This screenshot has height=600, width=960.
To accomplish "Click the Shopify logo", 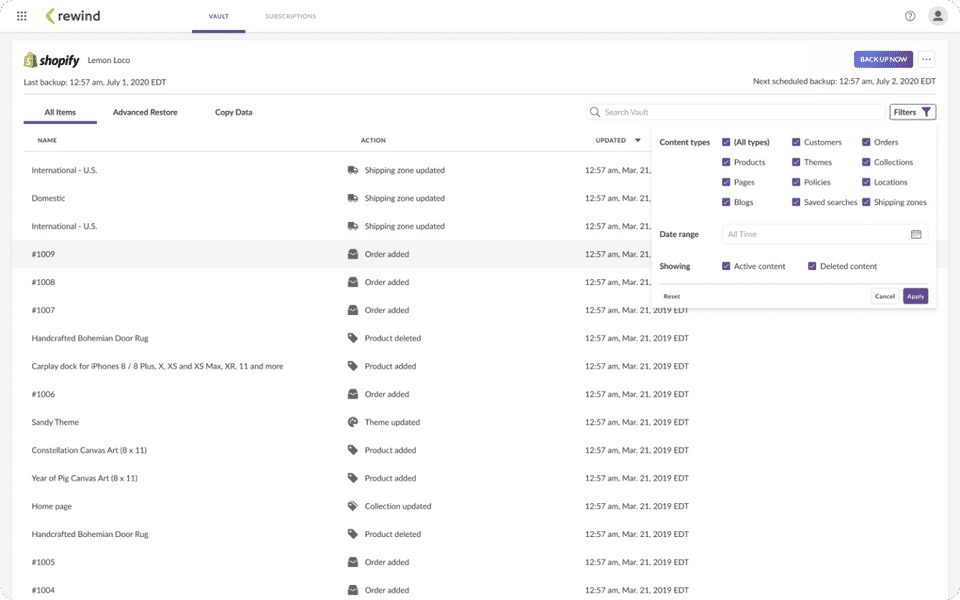I will tap(51, 60).
